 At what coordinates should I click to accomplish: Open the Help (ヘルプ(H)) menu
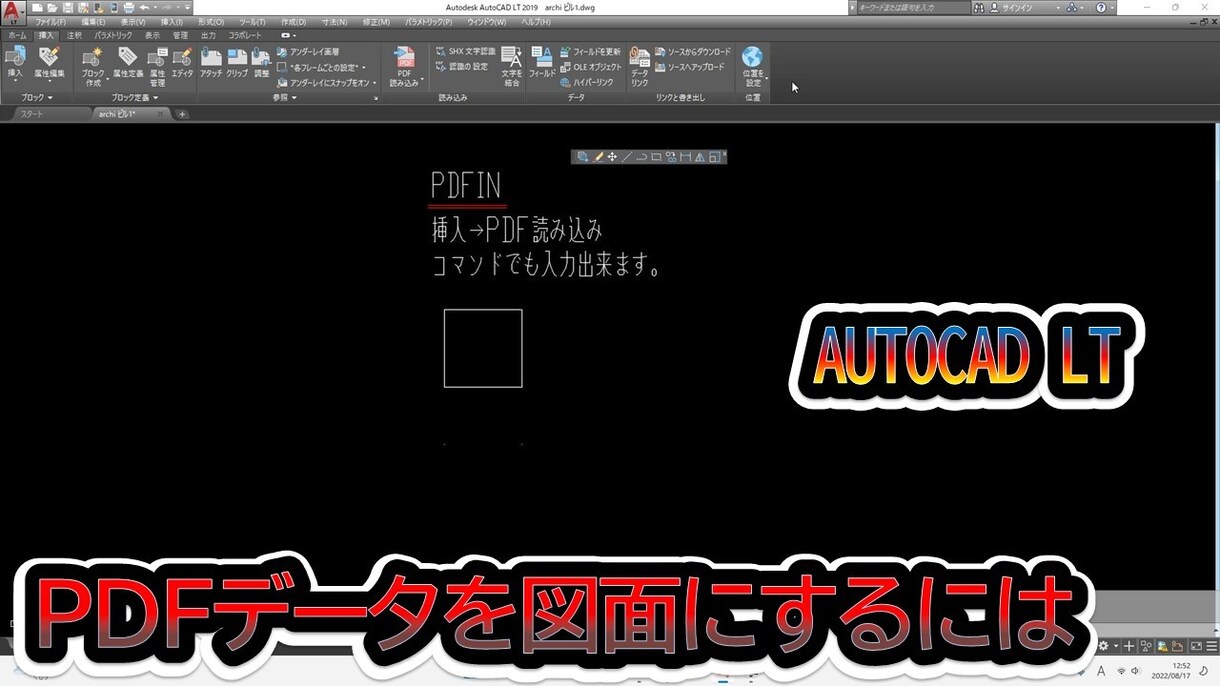pyautogui.click(x=536, y=22)
